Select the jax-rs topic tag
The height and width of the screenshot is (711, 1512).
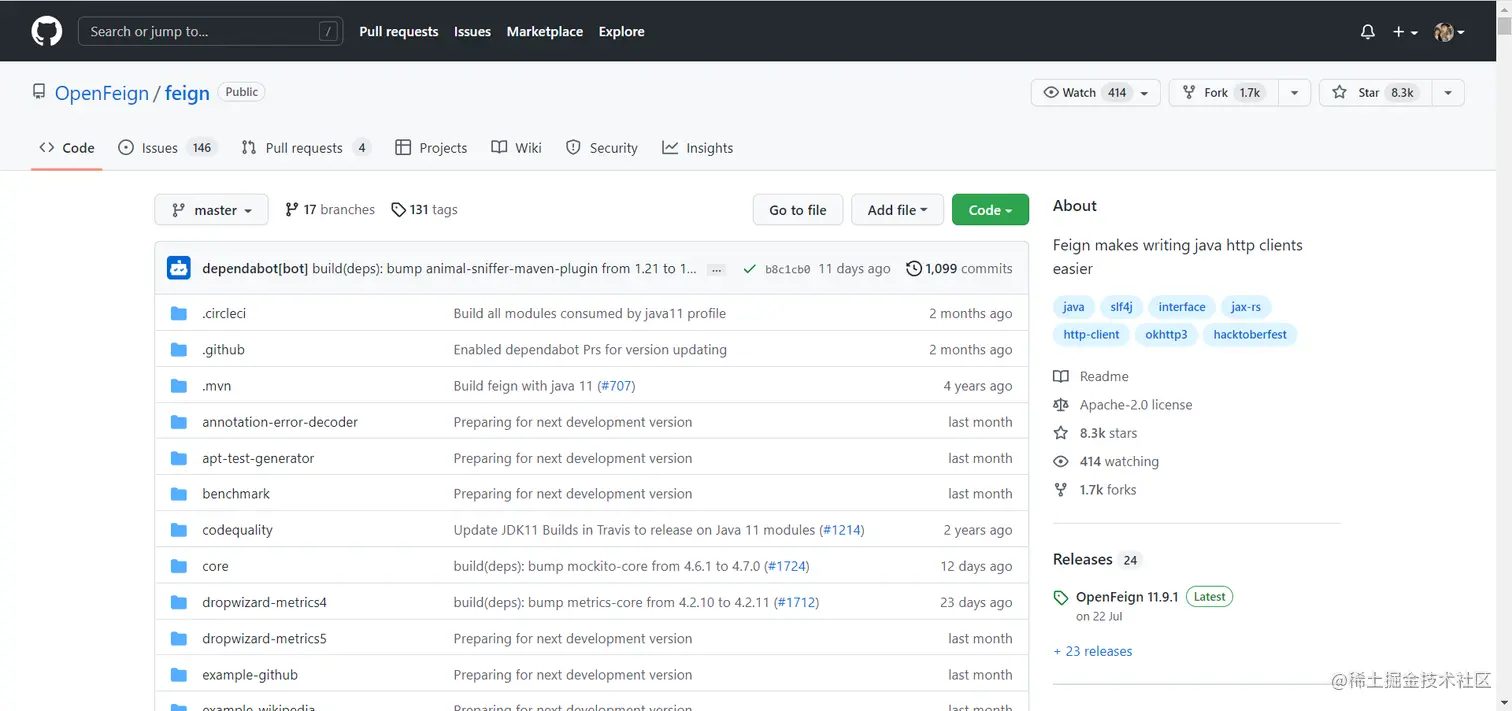click(x=1246, y=307)
